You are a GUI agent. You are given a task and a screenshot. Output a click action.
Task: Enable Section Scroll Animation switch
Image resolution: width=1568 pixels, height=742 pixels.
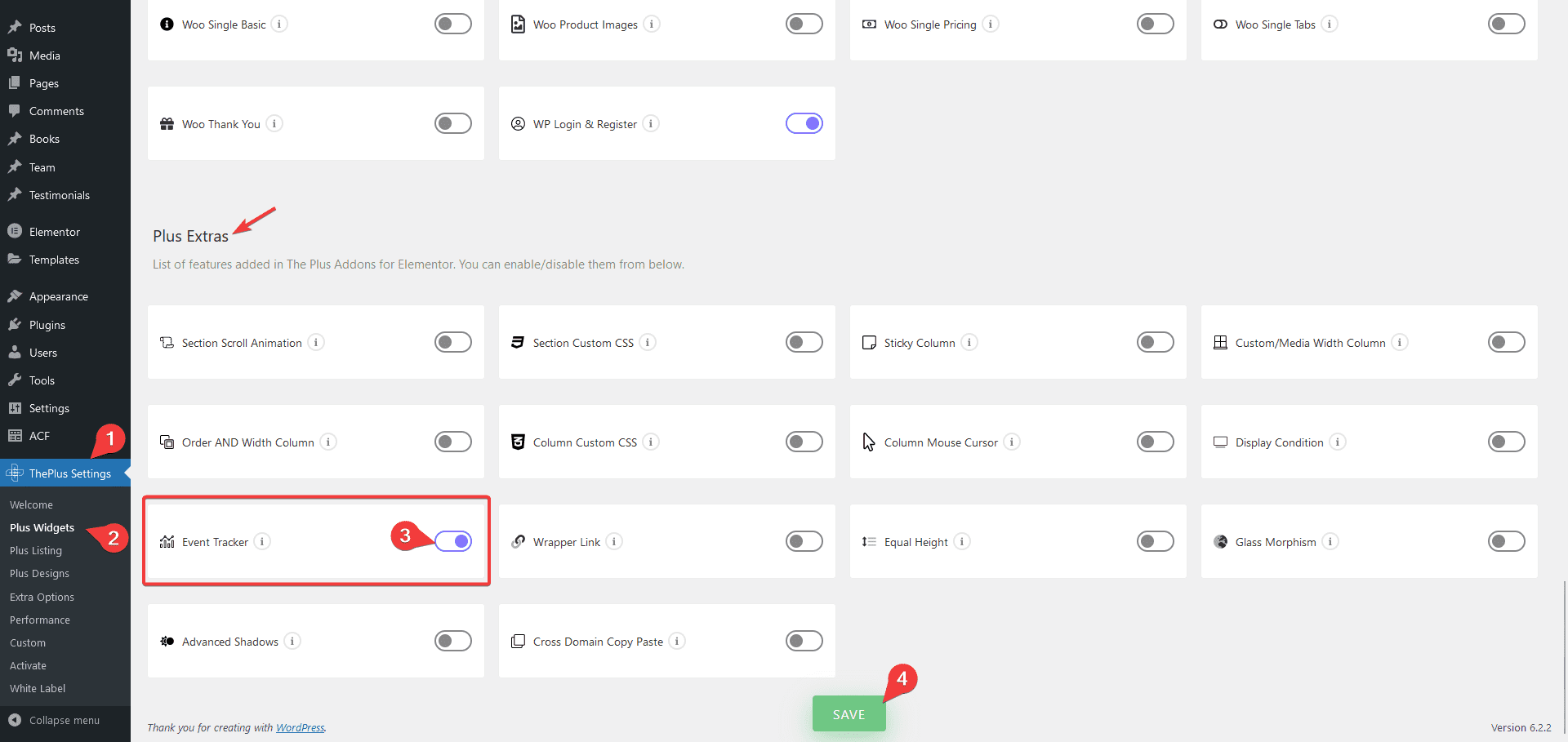[x=453, y=342]
